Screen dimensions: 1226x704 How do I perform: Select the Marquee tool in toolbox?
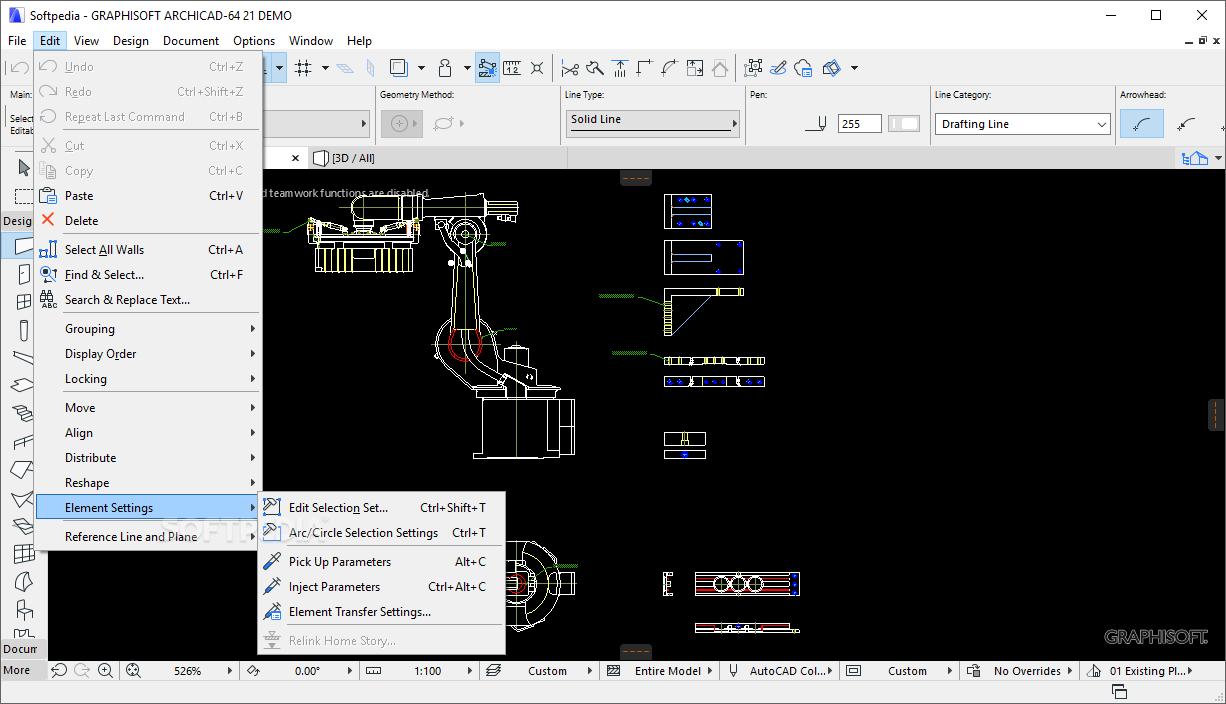click(x=24, y=195)
